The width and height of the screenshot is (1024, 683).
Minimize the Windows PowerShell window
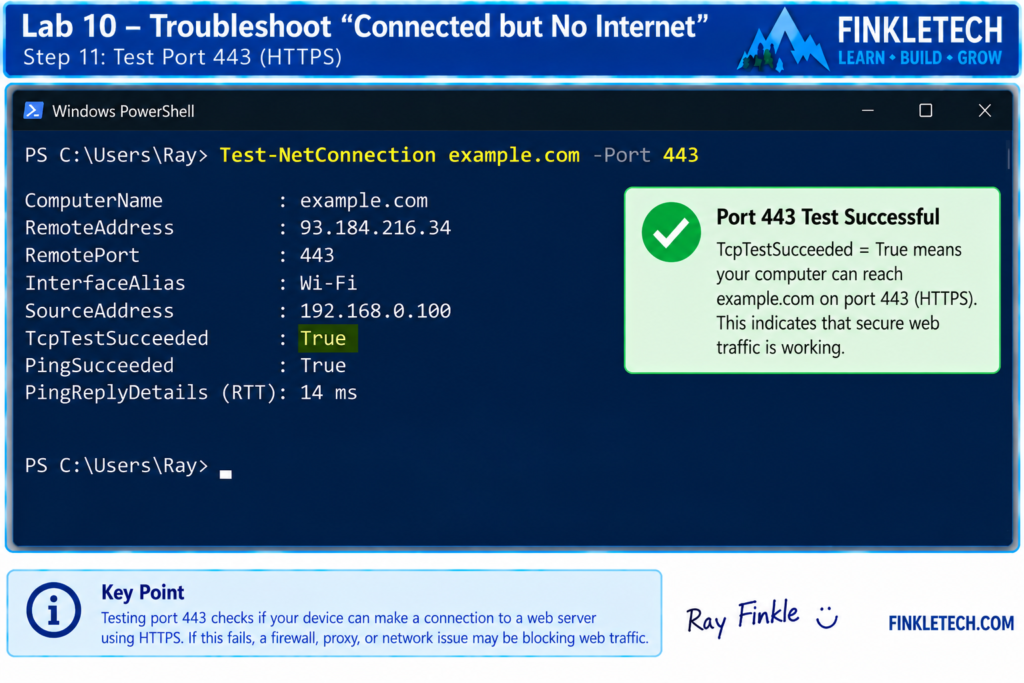(867, 110)
